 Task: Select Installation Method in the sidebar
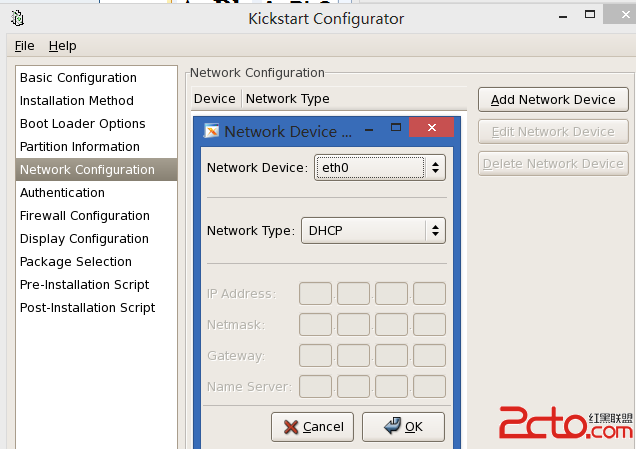pyautogui.click(x=97, y=101)
